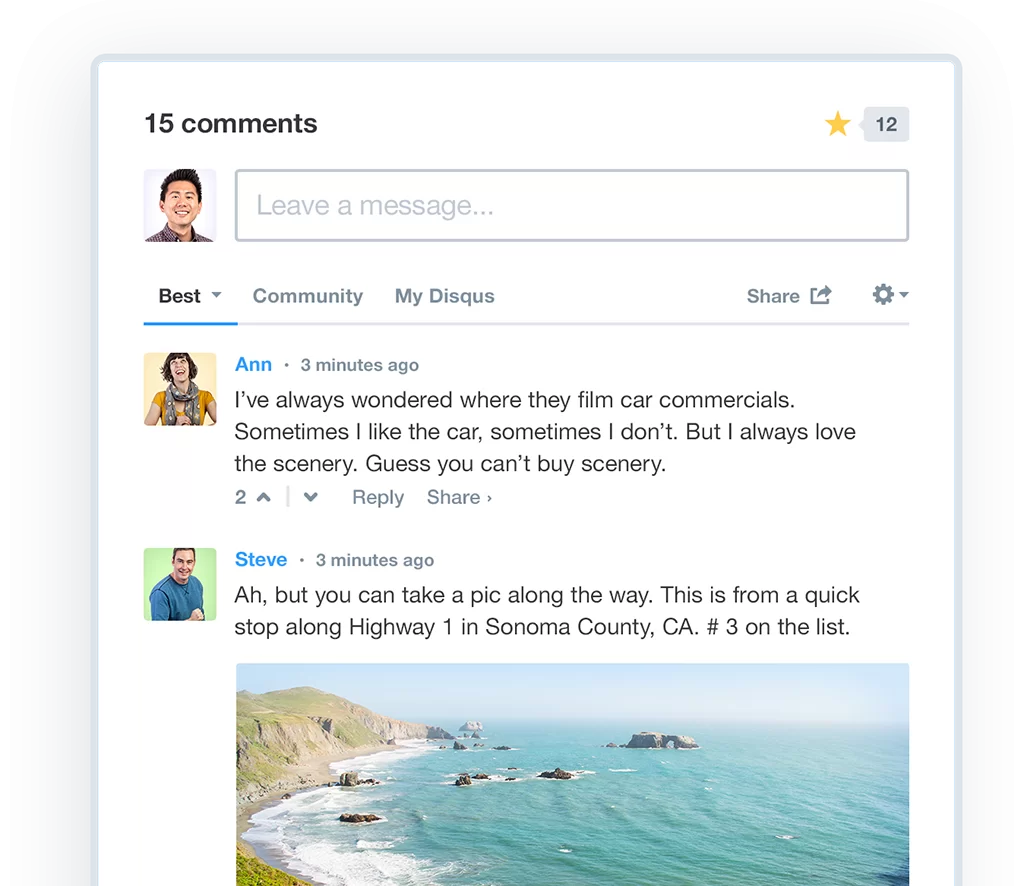Switch to the My Disqus tab

(444, 295)
